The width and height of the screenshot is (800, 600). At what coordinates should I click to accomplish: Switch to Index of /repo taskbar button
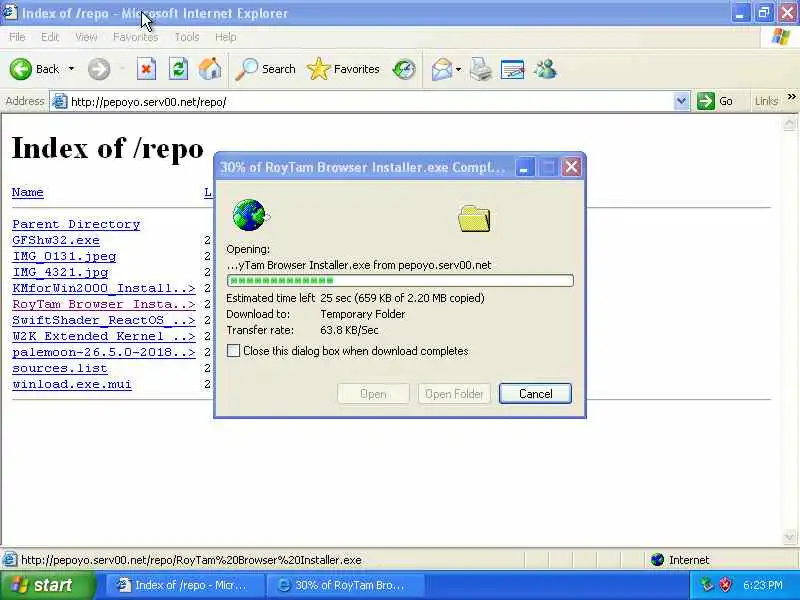(x=185, y=585)
